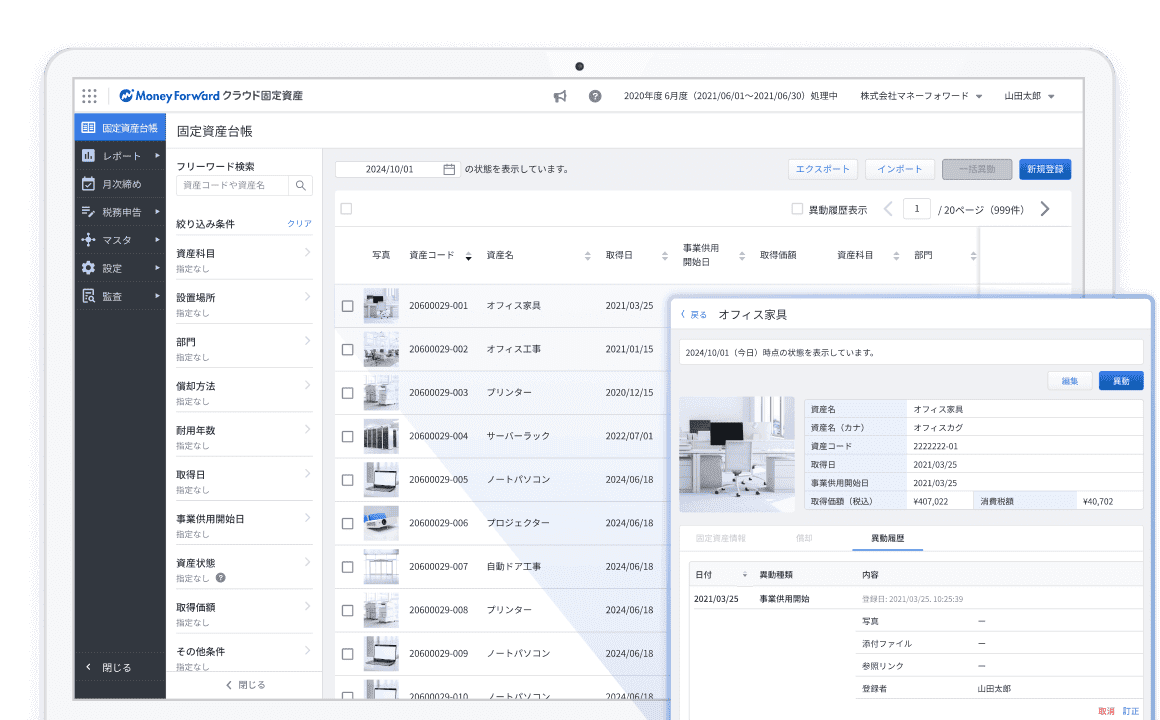The image size is (1160, 720).
Task: Enable the 異動履歴表示 checkbox
Action: tap(797, 209)
